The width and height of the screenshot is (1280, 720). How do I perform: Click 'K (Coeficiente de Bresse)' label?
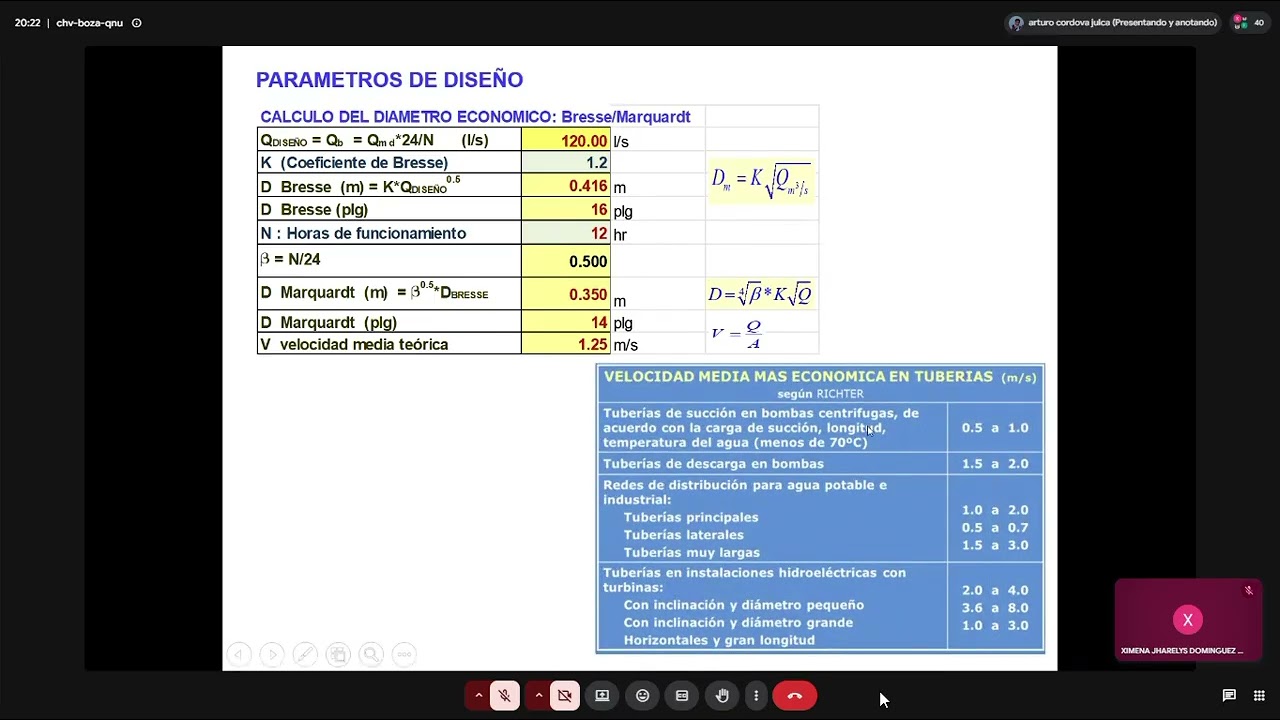coord(354,163)
